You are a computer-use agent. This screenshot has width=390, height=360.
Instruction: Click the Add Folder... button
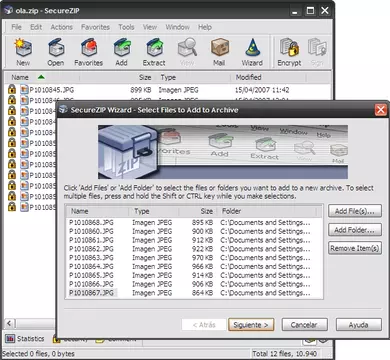point(355,230)
